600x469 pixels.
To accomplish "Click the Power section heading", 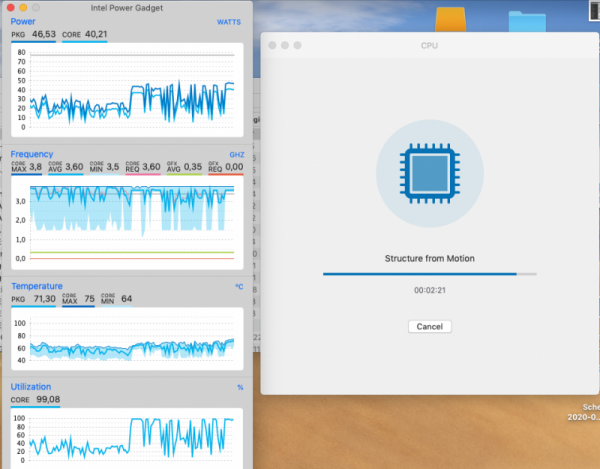I will click(x=22, y=20).
